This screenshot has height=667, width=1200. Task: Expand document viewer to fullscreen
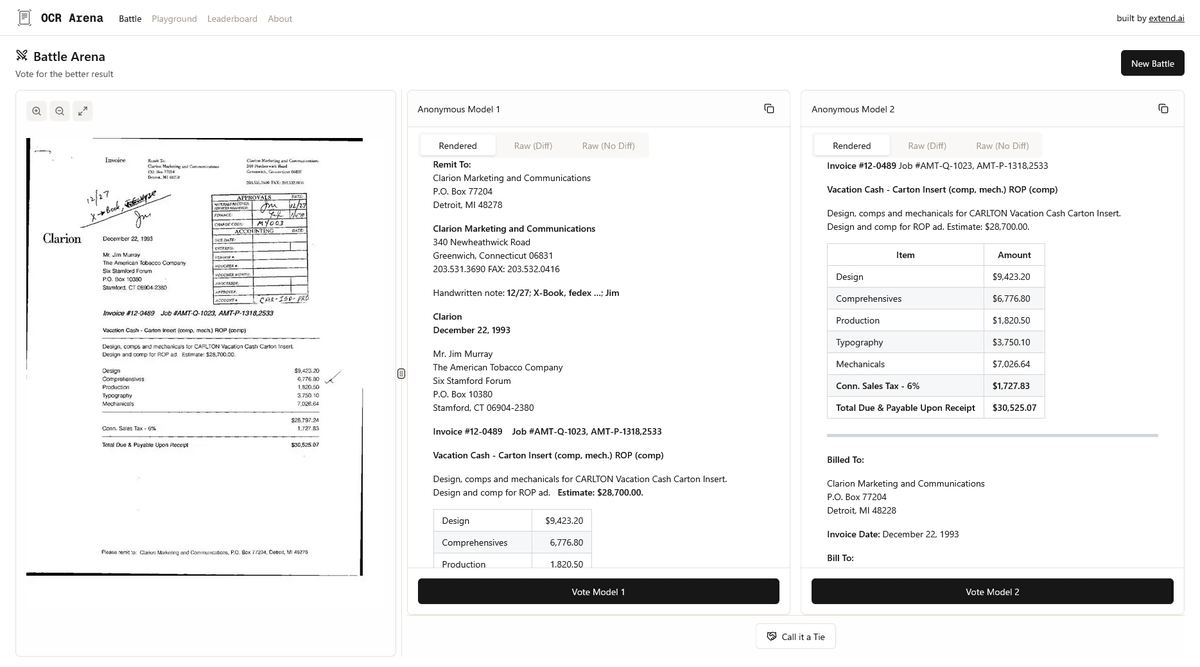82,111
